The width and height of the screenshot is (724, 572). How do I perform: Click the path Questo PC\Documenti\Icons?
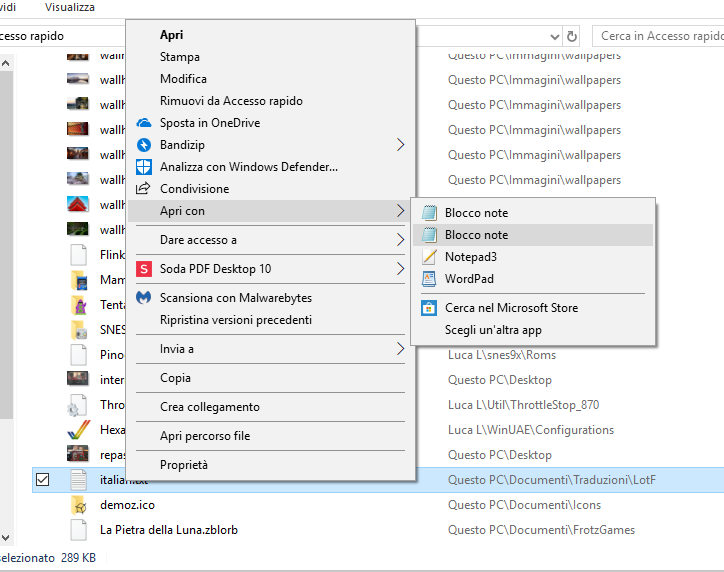click(525, 505)
